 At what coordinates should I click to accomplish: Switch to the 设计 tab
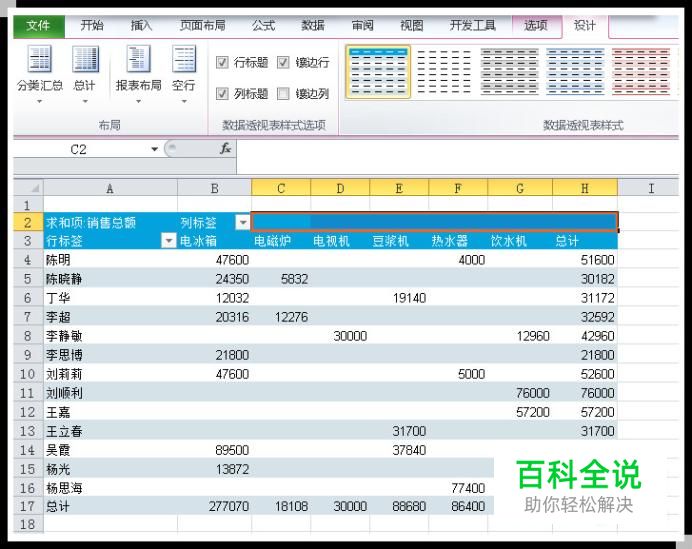point(585,26)
